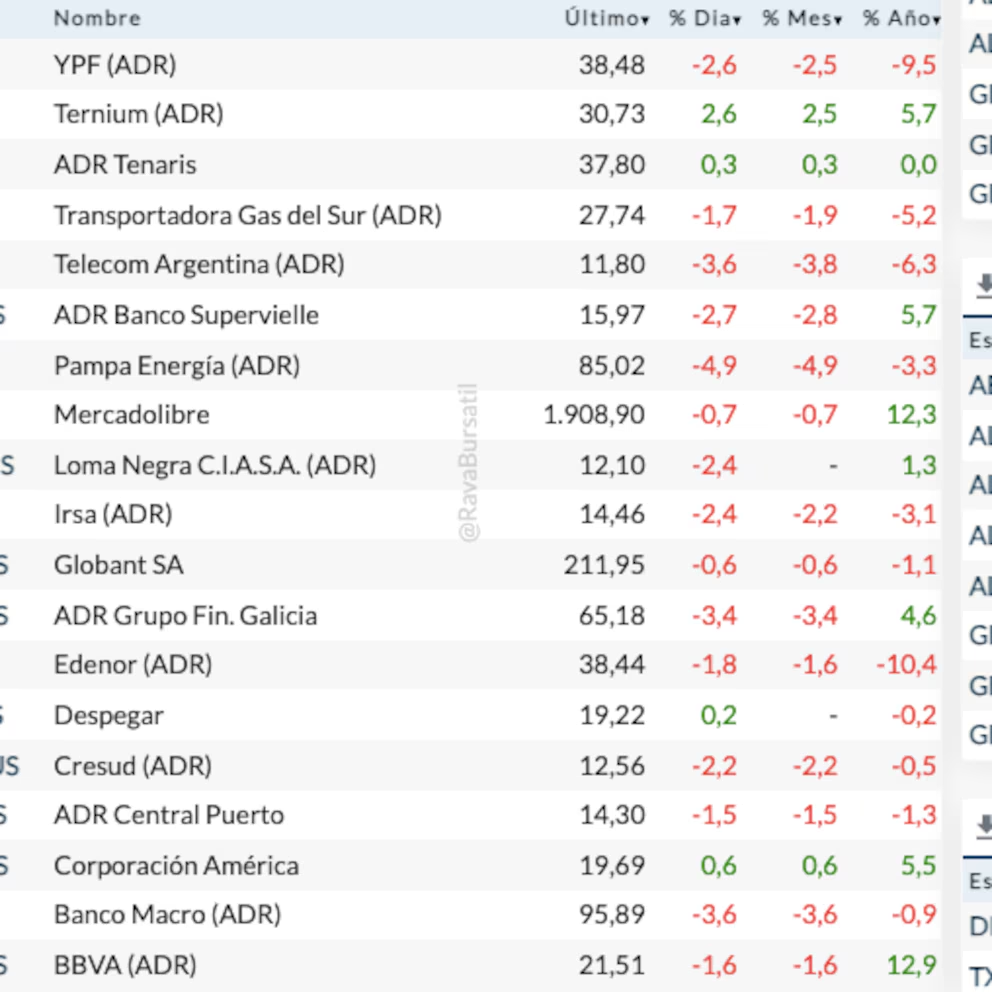Open ADR Banco Supervielle name
The height and width of the screenshot is (992, 992).
click(187, 315)
